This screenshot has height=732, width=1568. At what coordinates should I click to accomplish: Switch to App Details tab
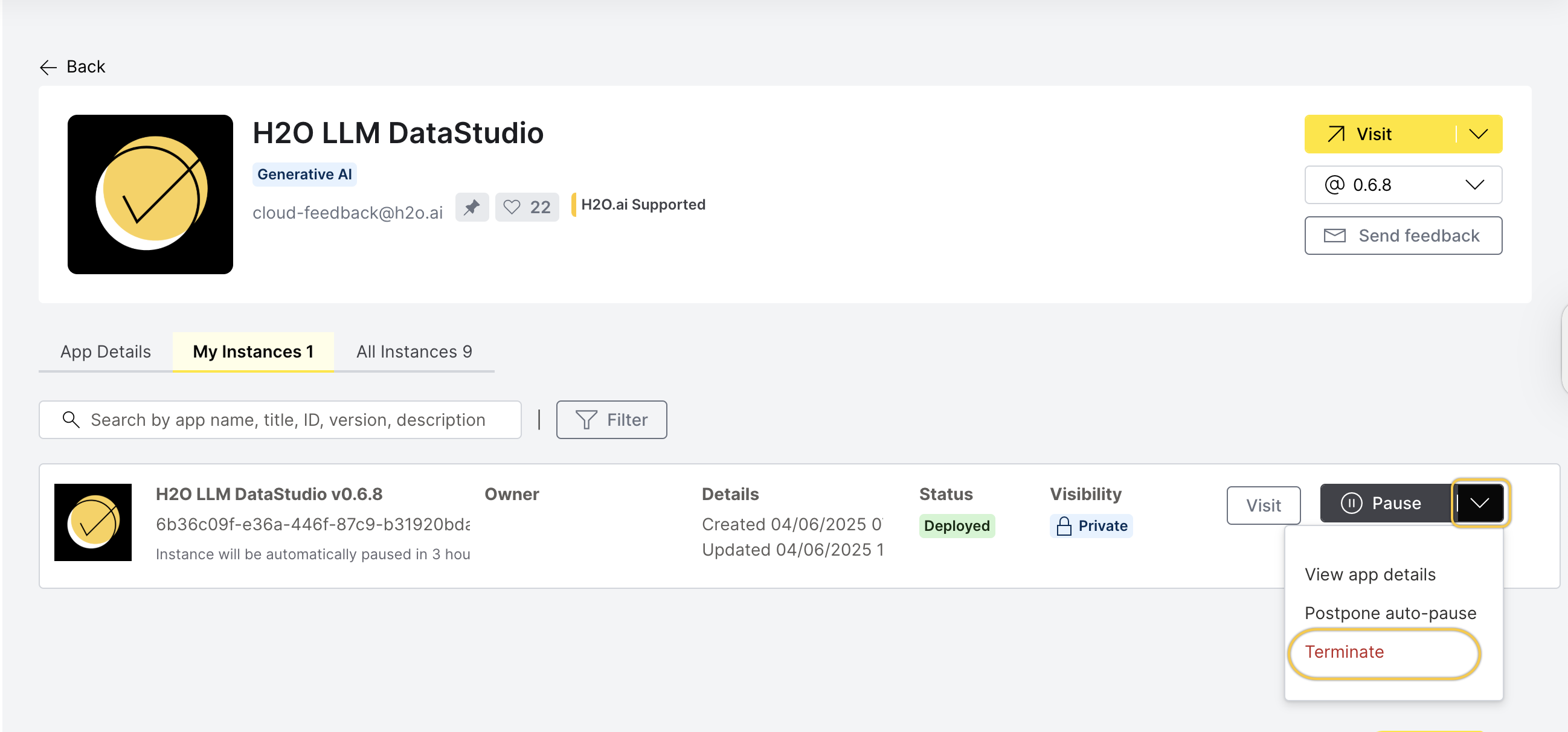pos(105,352)
